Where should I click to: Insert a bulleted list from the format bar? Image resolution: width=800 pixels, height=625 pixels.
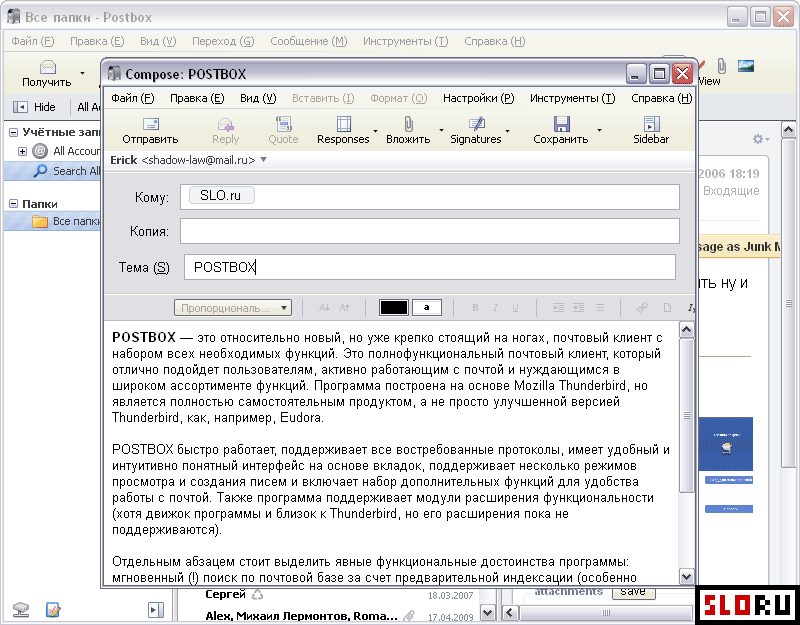tap(599, 308)
